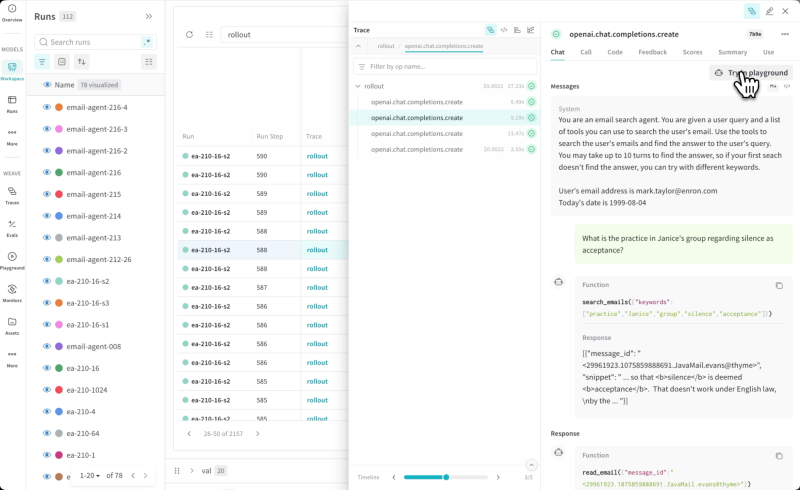Screen dimensions: 800x490
Task: Open rollout link in run step 590 row
Action: (317, 156)
